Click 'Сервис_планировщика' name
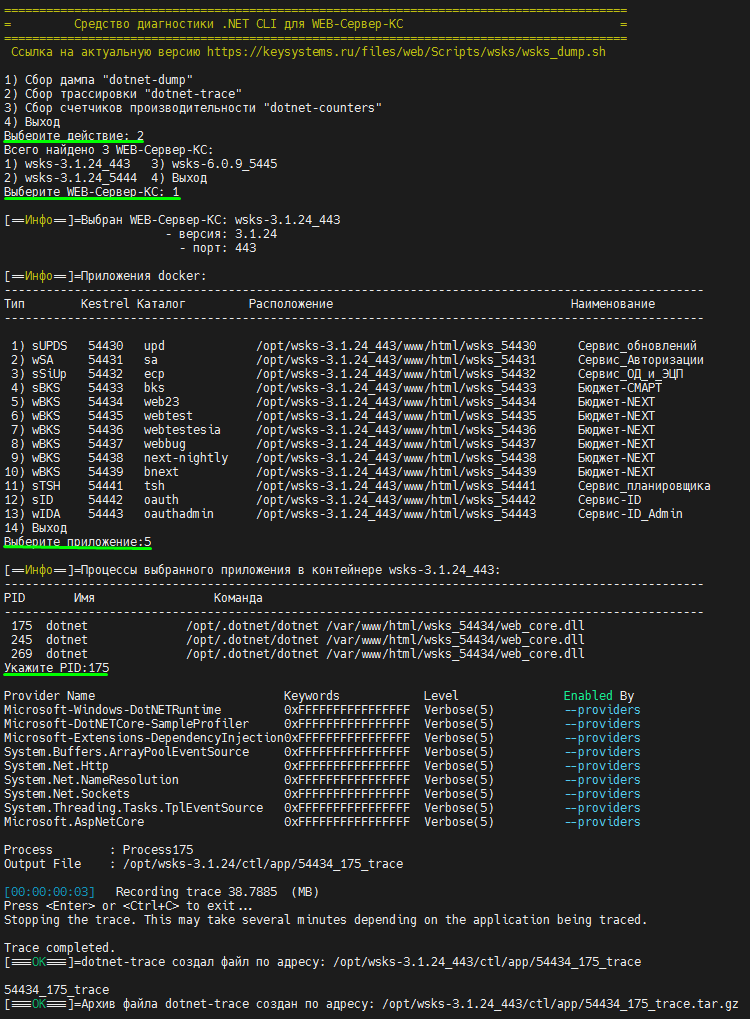Image resolution: width=750 pixels, height=1019 pixels. tap(644, 486)
